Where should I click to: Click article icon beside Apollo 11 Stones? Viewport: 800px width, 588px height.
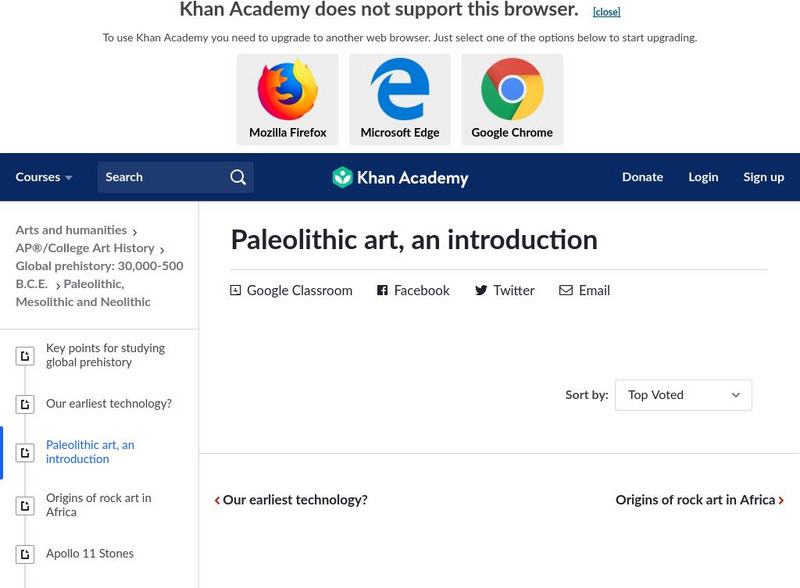point(25,554)
